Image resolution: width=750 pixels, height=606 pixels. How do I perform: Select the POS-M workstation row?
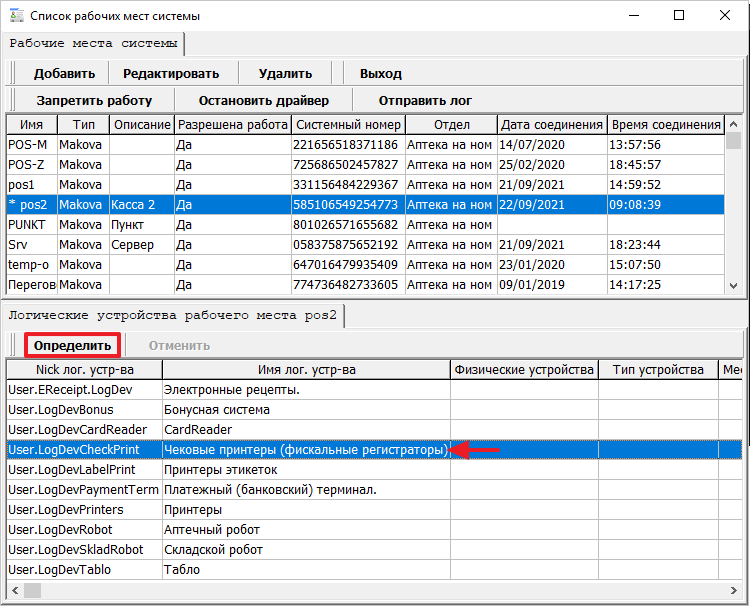point(30,144)
